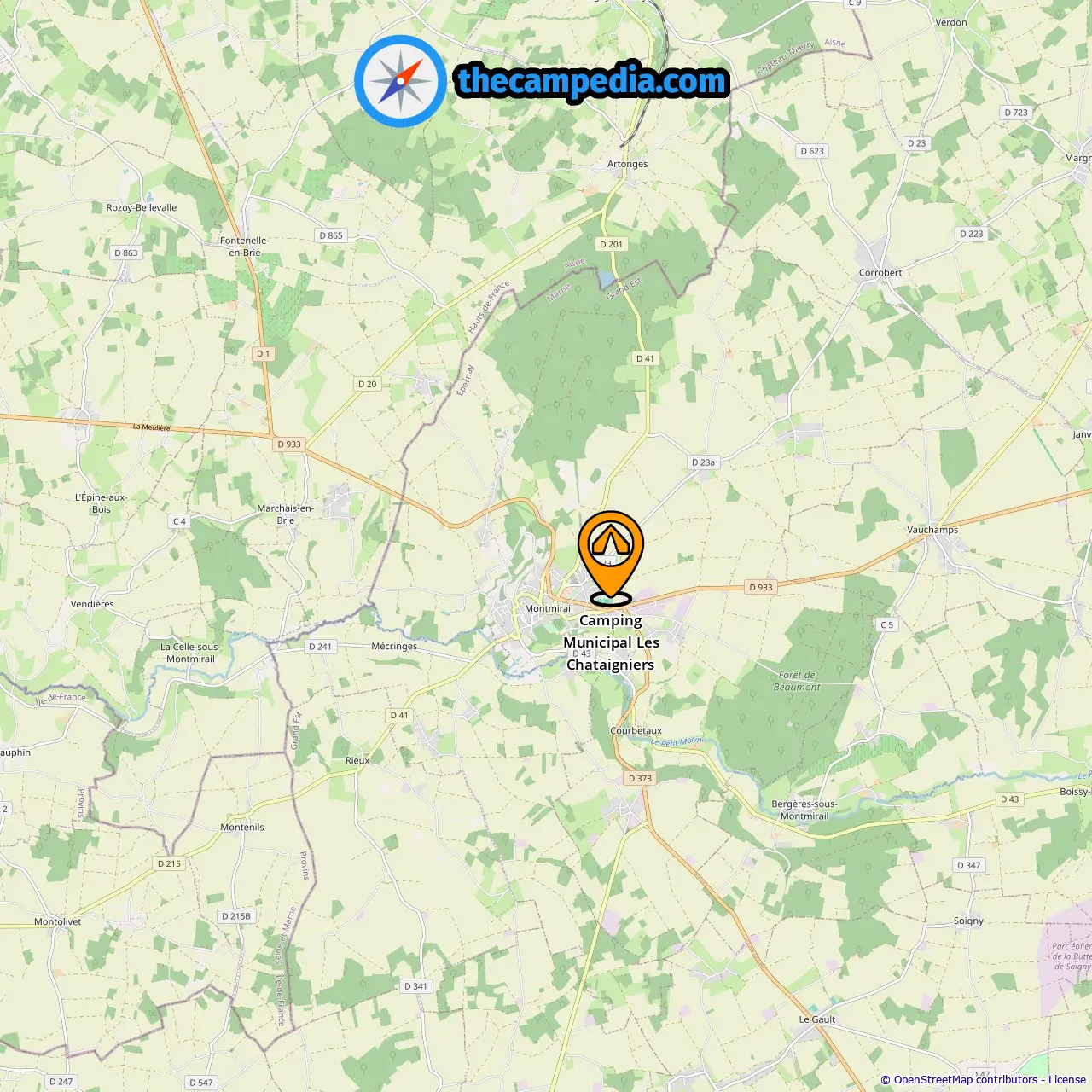
Task: Select the Vauchamps village label
Action: pos(932,530)
